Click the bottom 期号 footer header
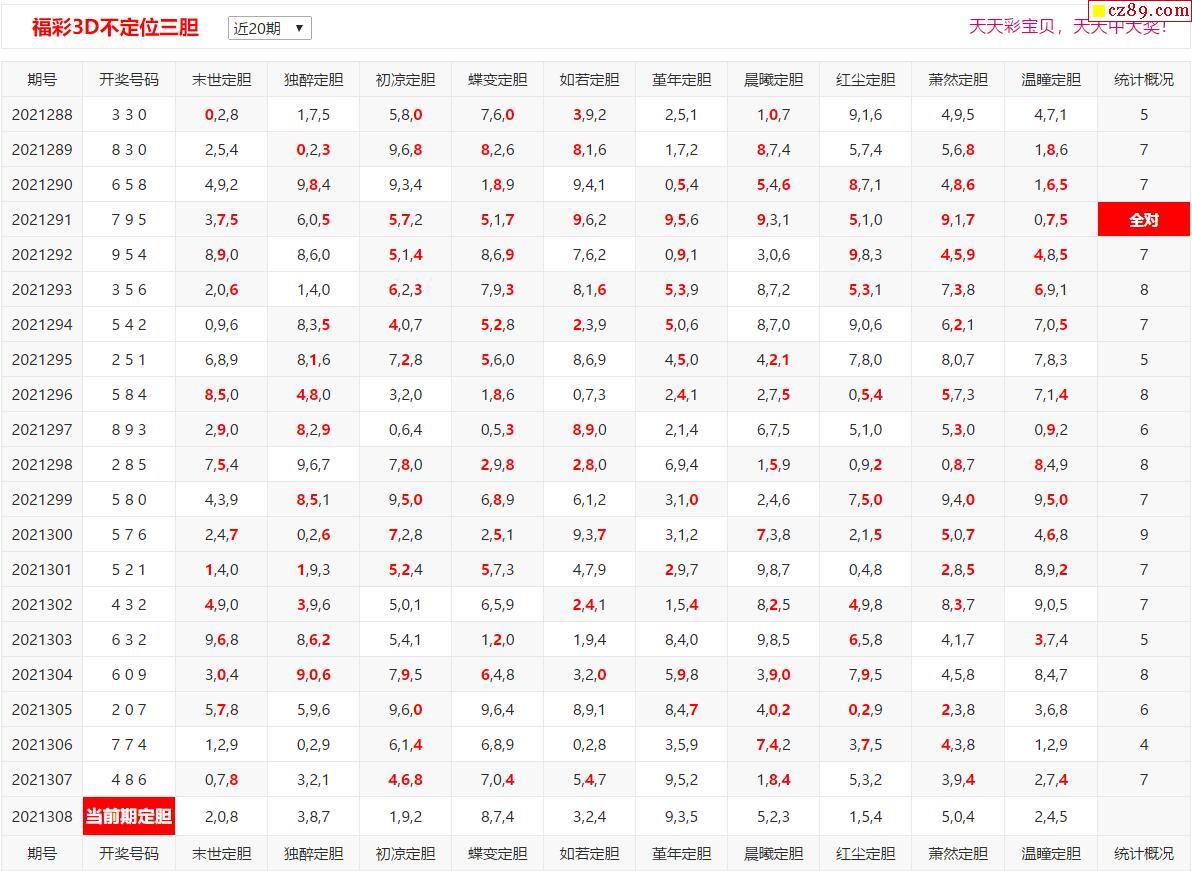1192x871 pixels. click(x=42, y=853)
